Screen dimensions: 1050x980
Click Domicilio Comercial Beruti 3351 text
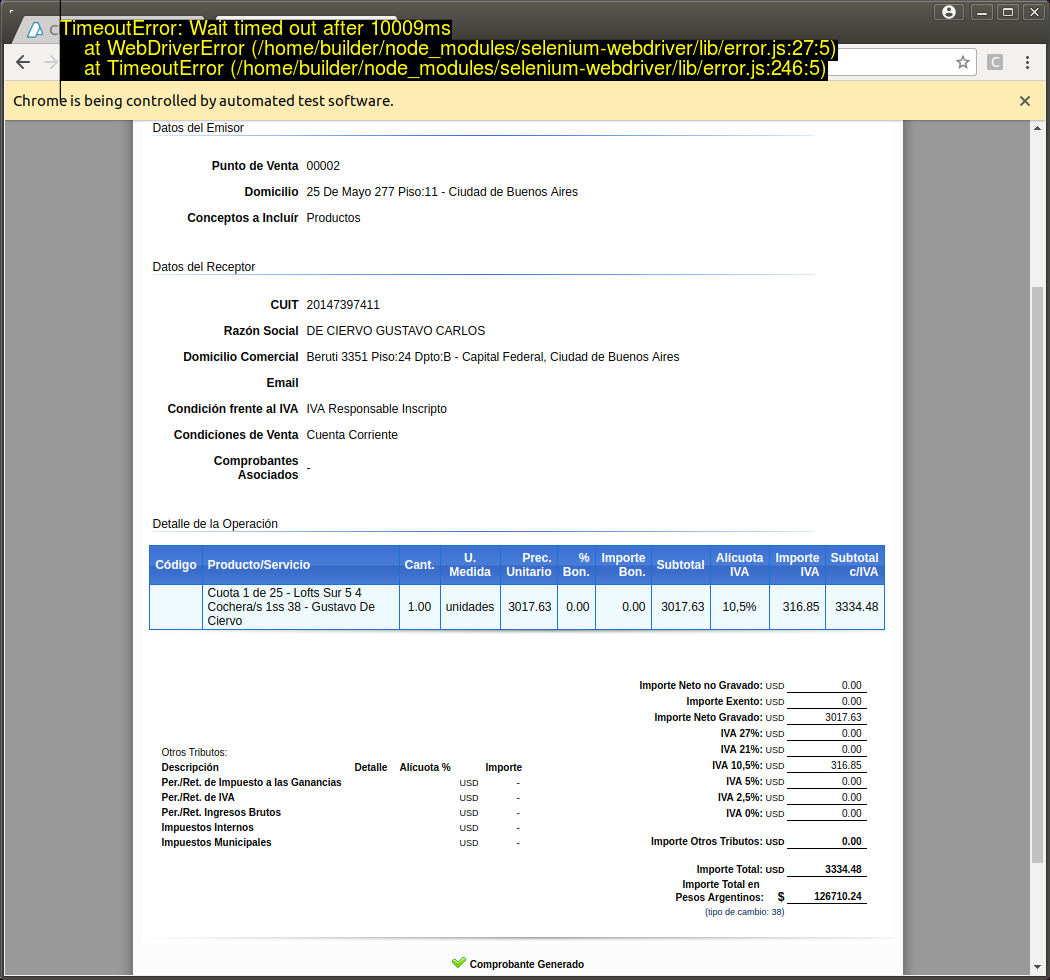493,357
